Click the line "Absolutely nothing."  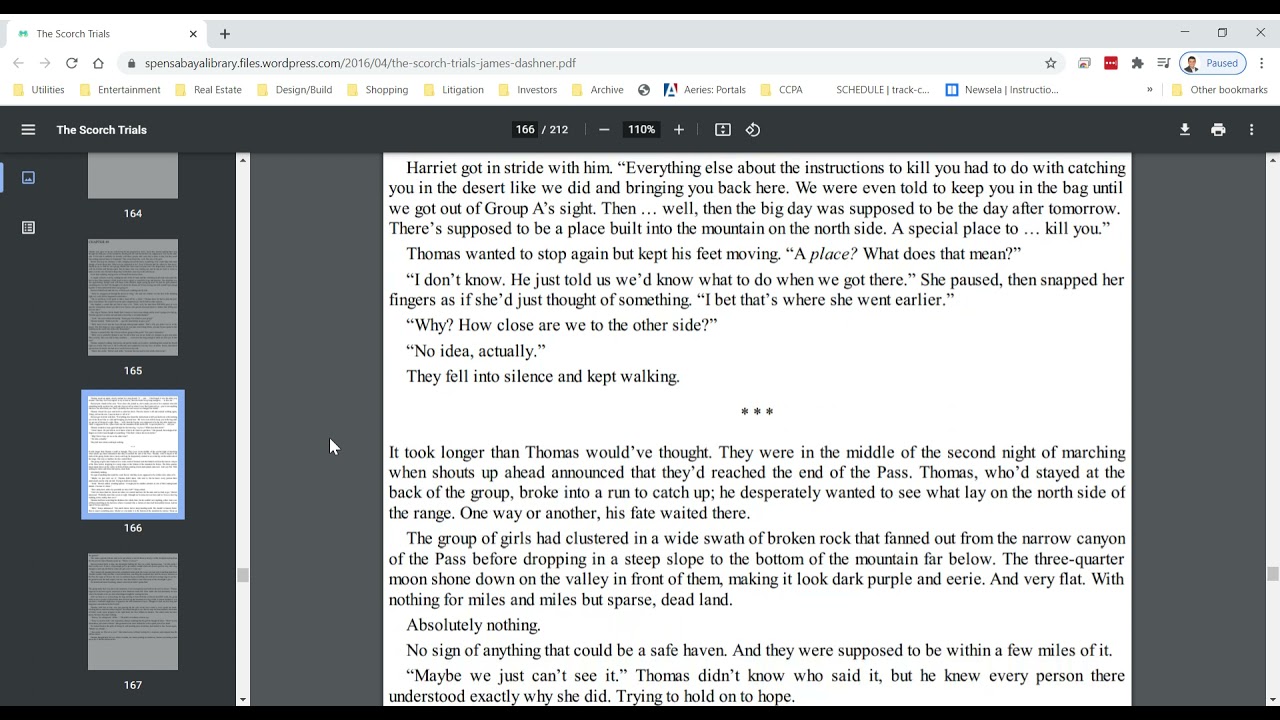point(473,625)
